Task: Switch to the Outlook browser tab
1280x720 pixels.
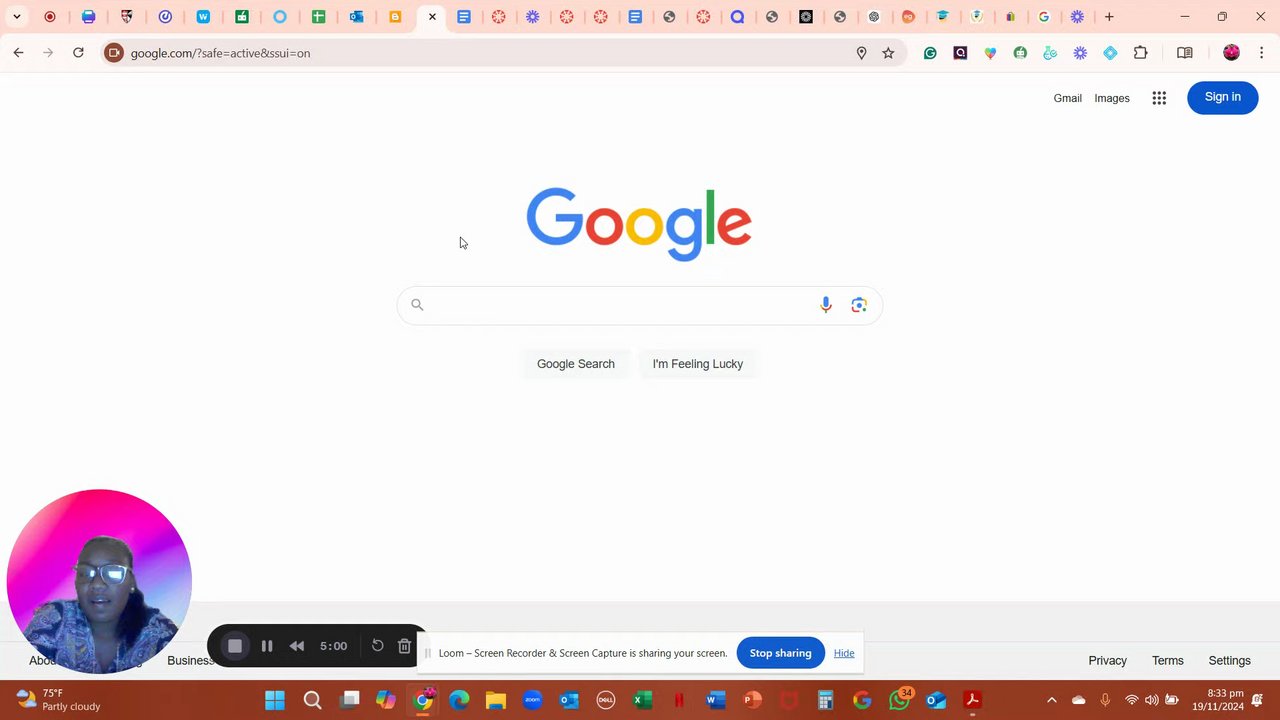Action: pos(356,17)
